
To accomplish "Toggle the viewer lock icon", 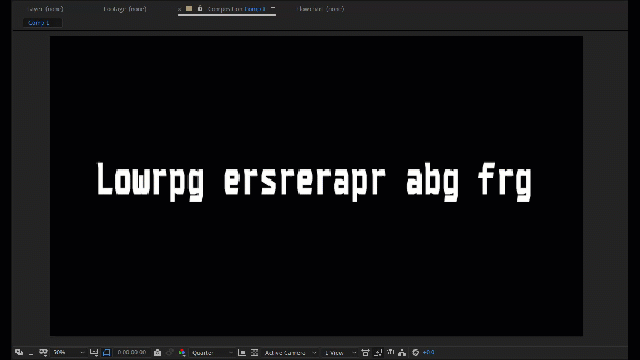I will tap(200, 8).
